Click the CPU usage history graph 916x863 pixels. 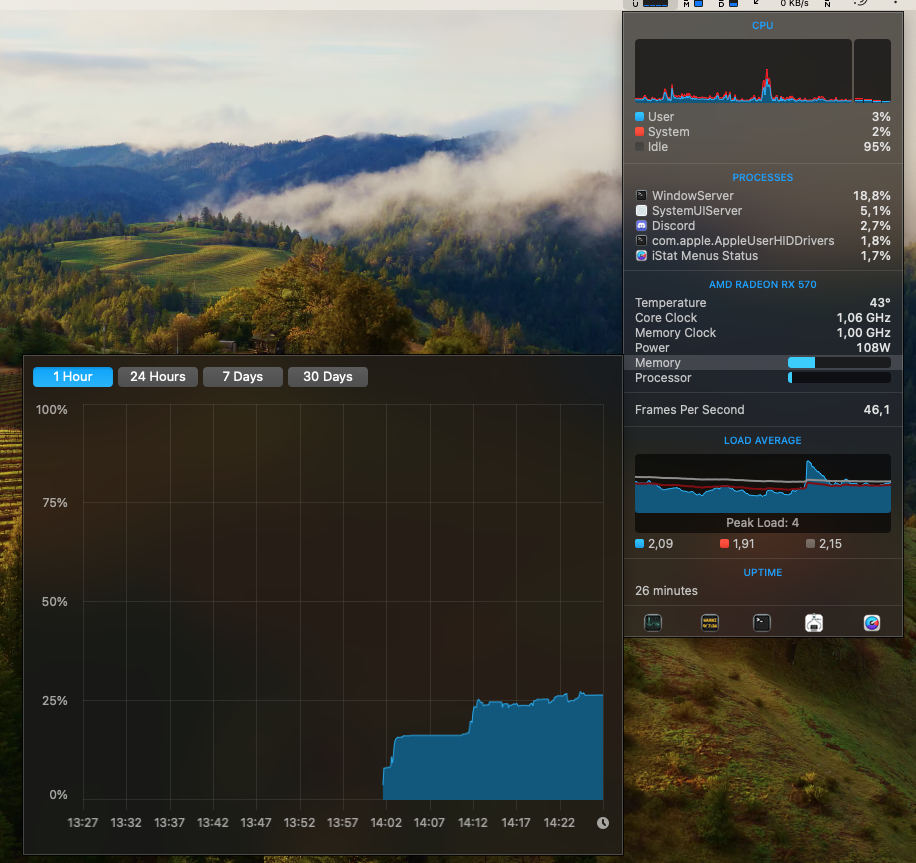742,71
